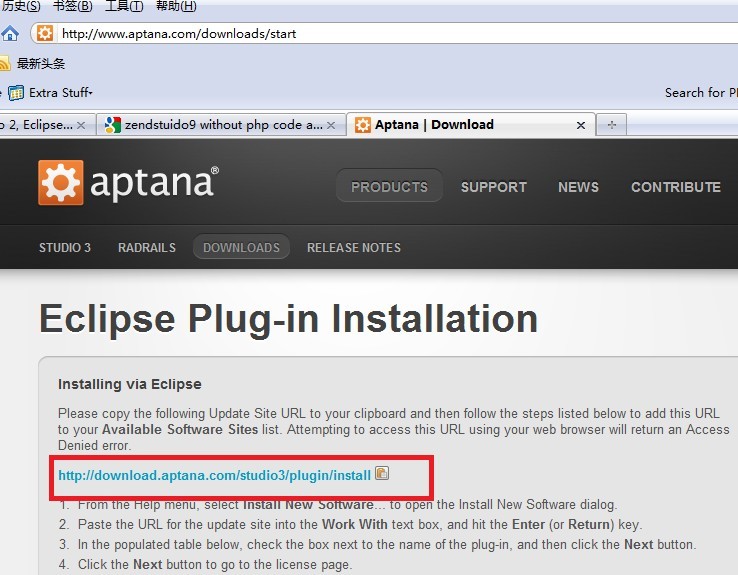The image size is (738, 575).
Task: Click the aptana wordmark logo text
Action: point(154,183)
